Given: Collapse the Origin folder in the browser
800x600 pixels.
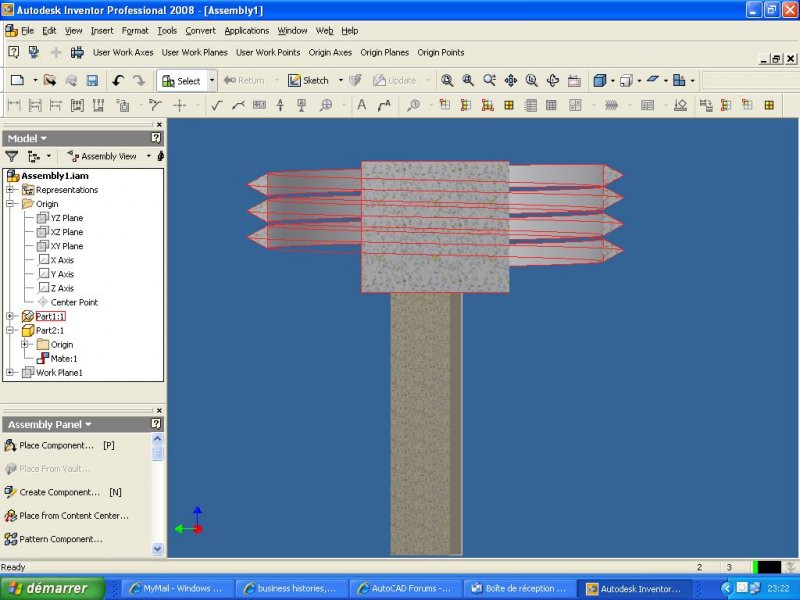Looking at the screenshot, I should [11, 204].
